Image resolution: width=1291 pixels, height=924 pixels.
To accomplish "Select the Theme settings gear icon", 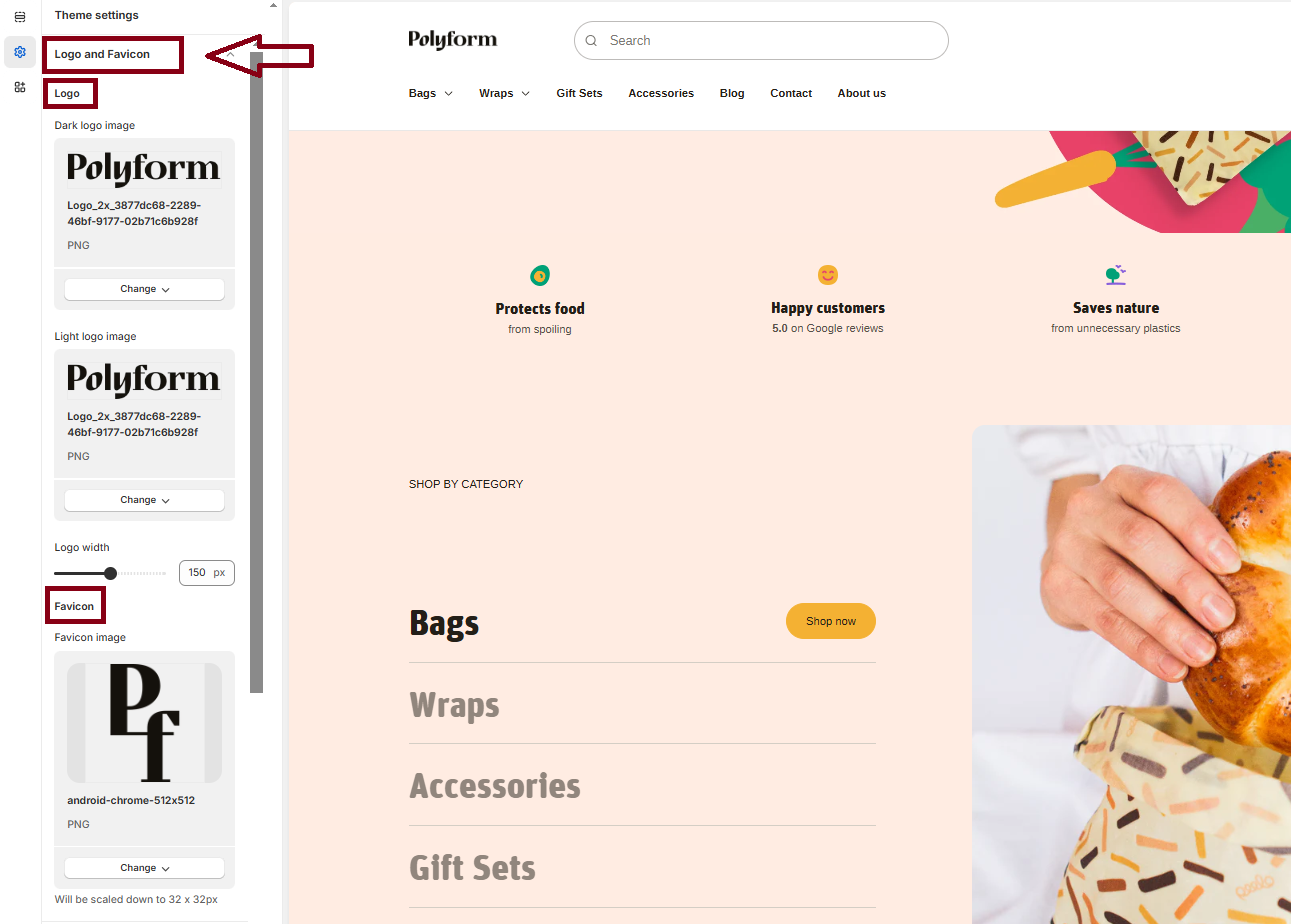I will click(20, 52).
